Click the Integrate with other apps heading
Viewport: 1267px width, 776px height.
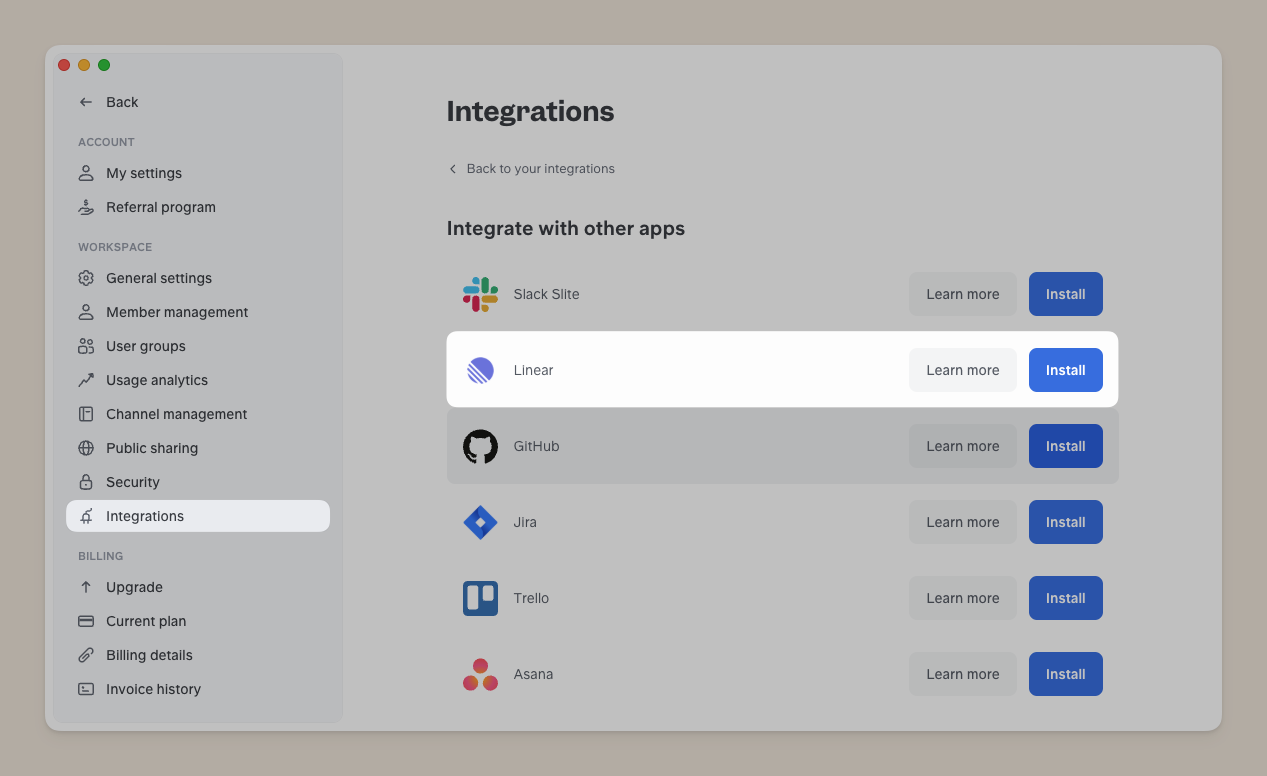click(x=566, y=229)
